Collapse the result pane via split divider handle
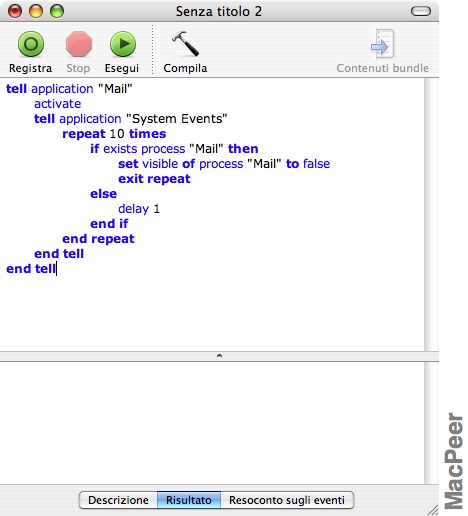This screenshot has height=516, width=468. coord(219,356)
